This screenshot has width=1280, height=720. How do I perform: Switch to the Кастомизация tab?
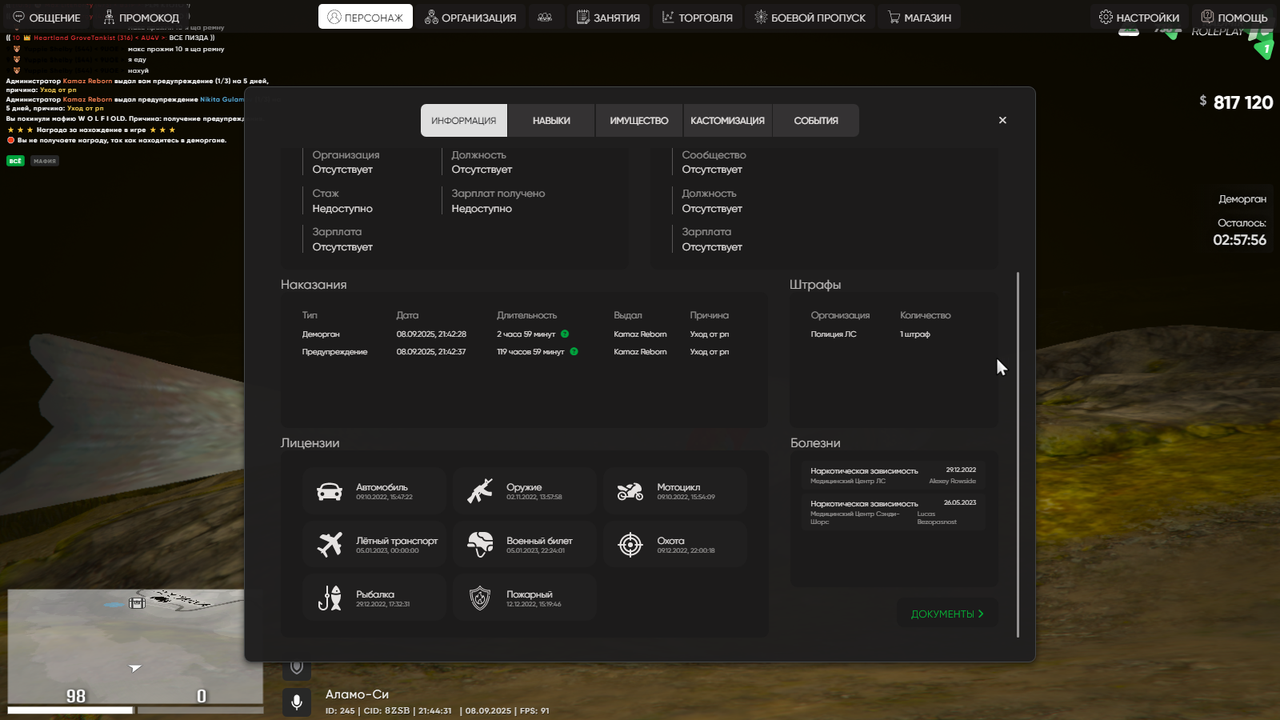(x=727, y=120)
